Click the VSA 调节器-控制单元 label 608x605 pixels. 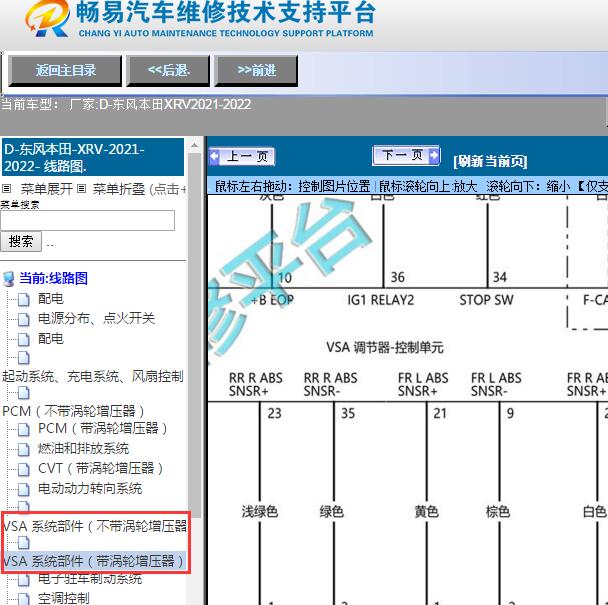point(385,347)
